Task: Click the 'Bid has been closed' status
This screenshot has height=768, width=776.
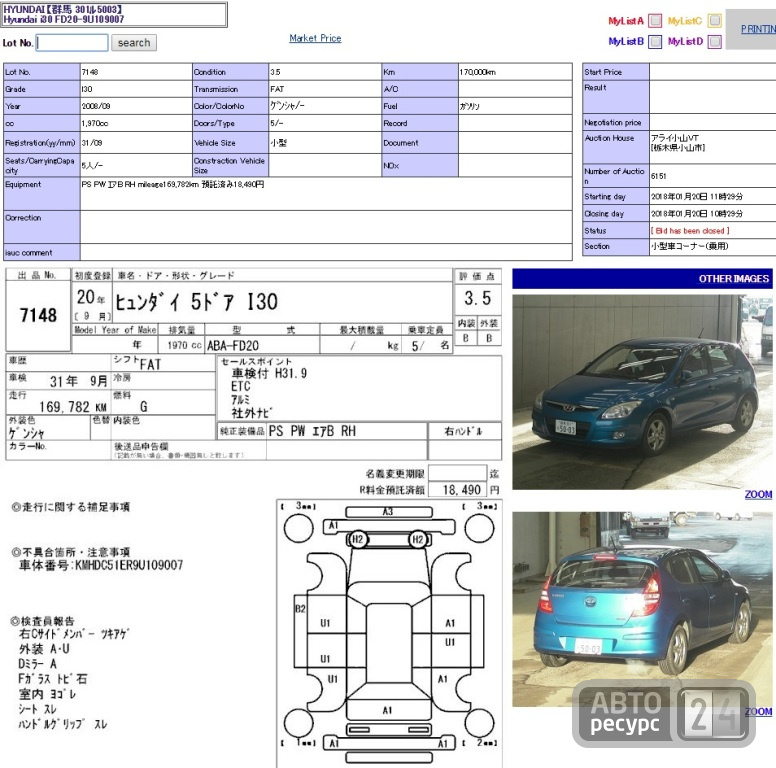Action: 690,231
